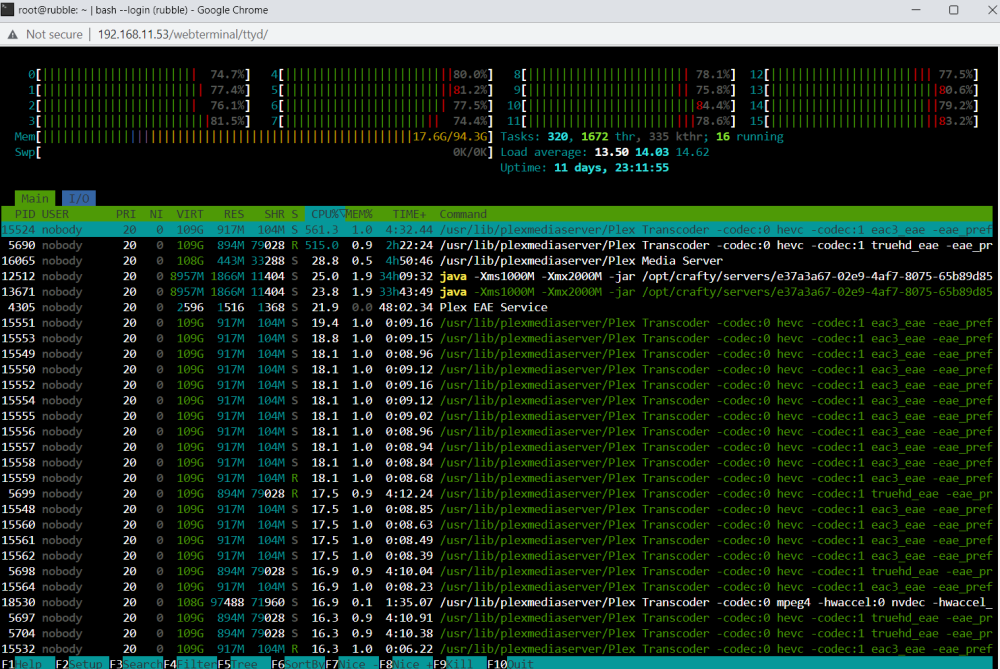Viewport: 1000px width, 669px height.
Task: Open the F6 SortBy menu
Action: pyautogui.click(x=298, y=663)
